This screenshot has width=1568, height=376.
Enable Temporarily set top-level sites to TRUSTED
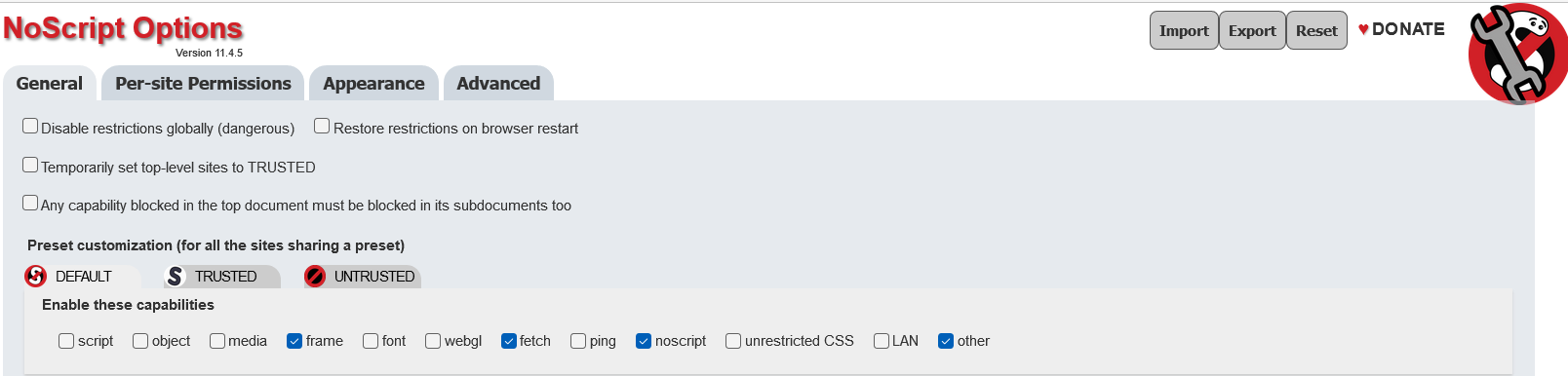coord(30,165)
